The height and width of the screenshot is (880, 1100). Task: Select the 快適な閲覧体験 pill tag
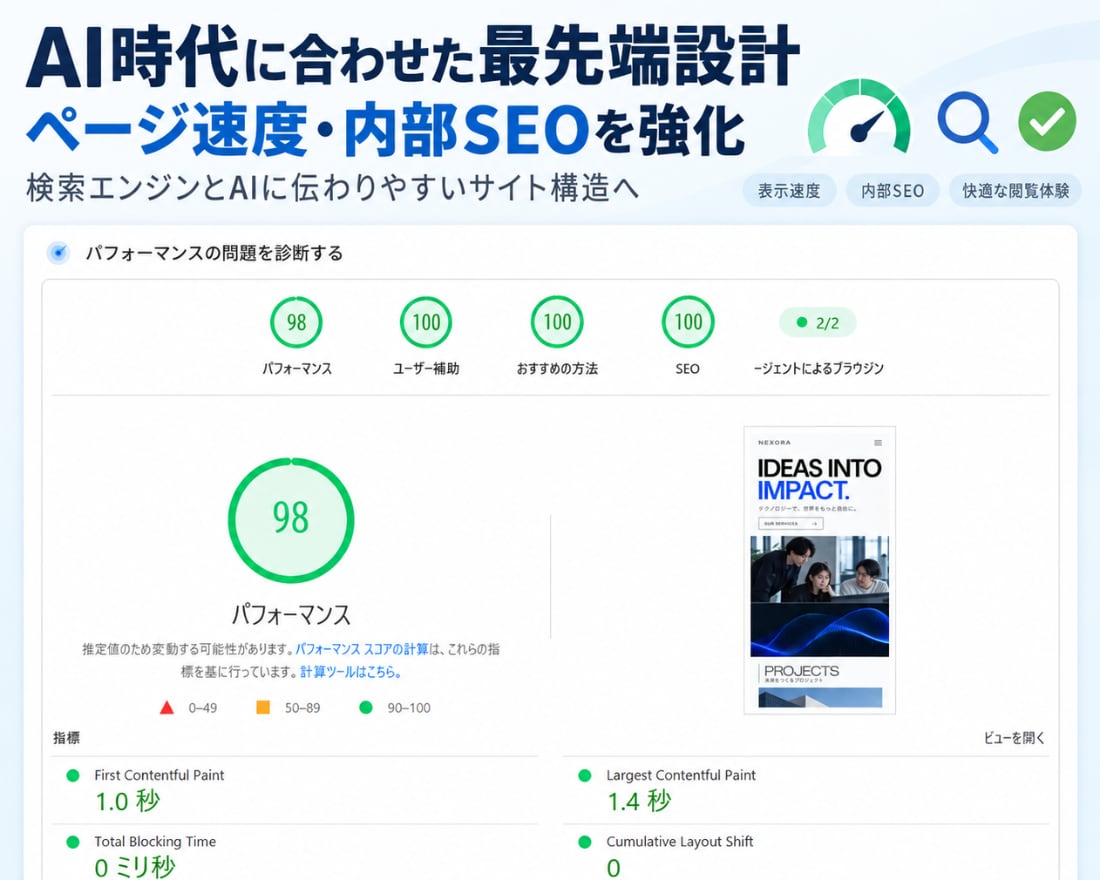pos(1015,190)
